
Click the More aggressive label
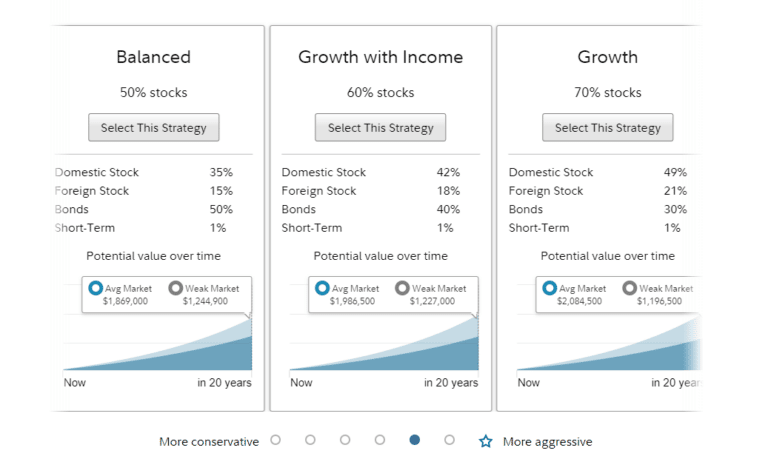tap(547, 442)
